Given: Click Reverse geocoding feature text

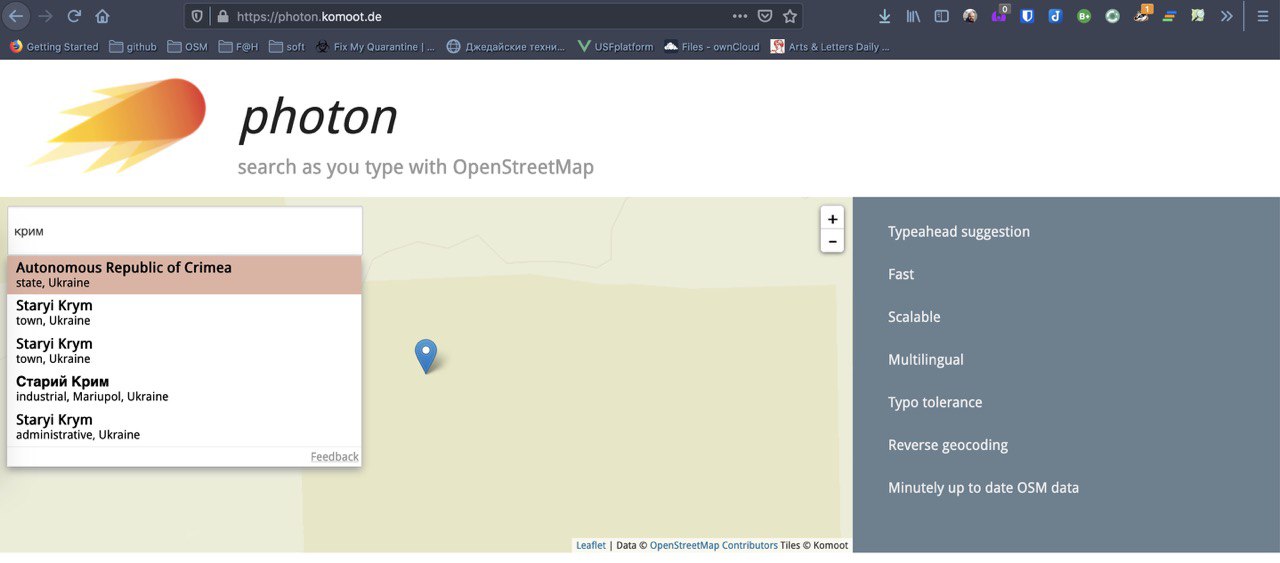Looking at the screenshot, I should 948,445.
